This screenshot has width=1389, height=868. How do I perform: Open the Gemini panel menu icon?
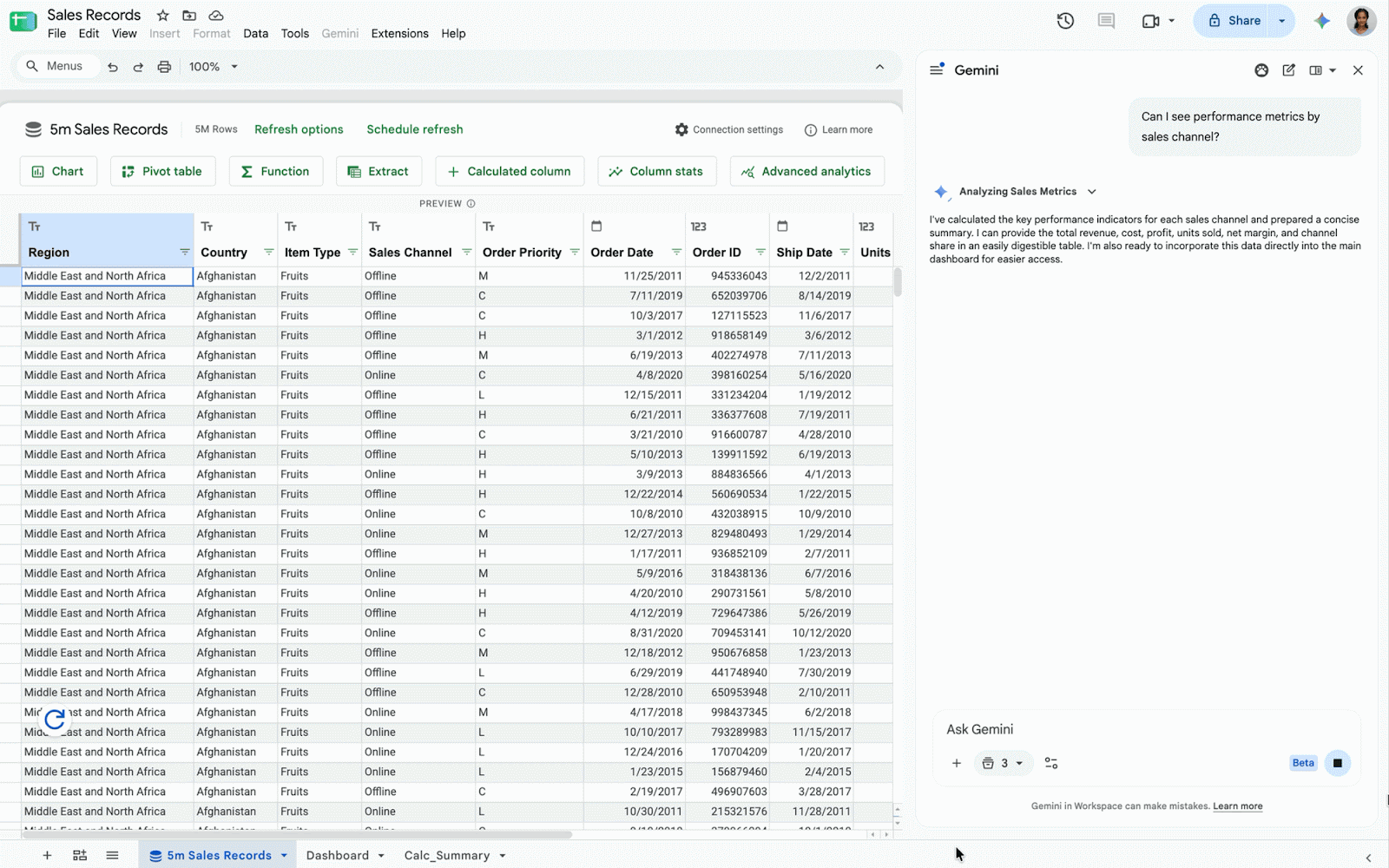(937, 69)
